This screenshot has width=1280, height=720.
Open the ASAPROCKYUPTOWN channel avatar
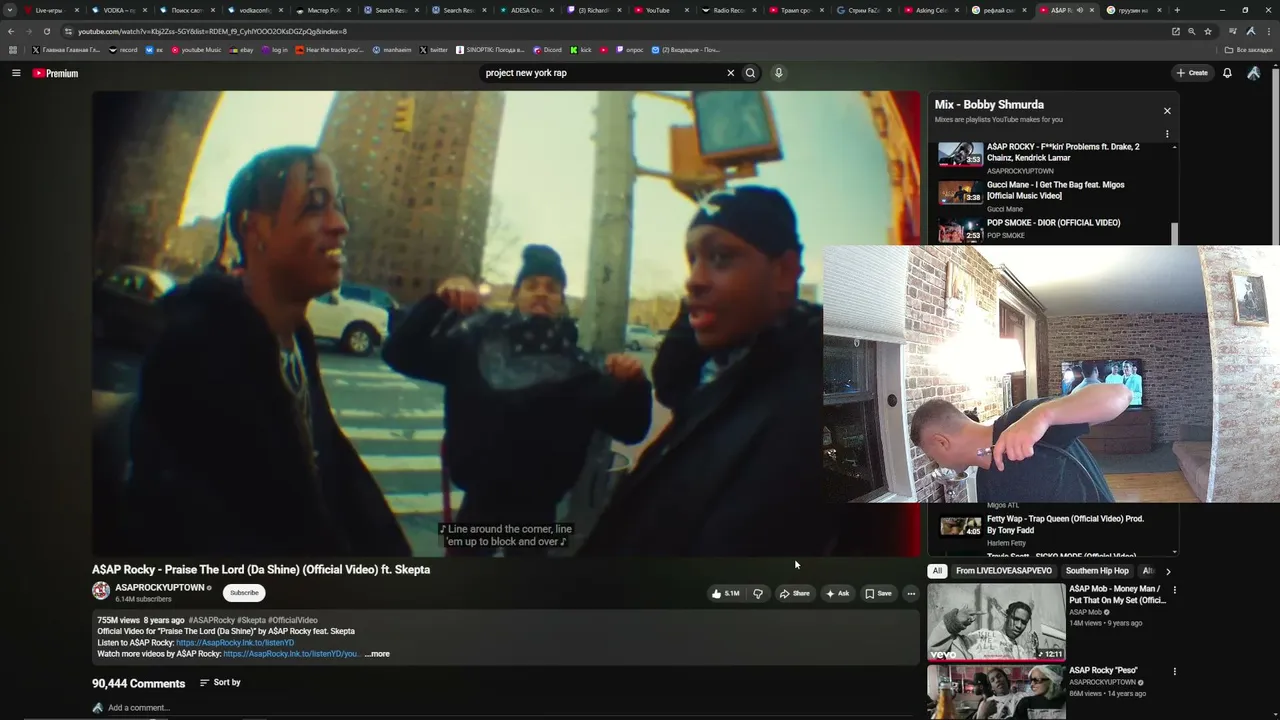tap(101, 591)
